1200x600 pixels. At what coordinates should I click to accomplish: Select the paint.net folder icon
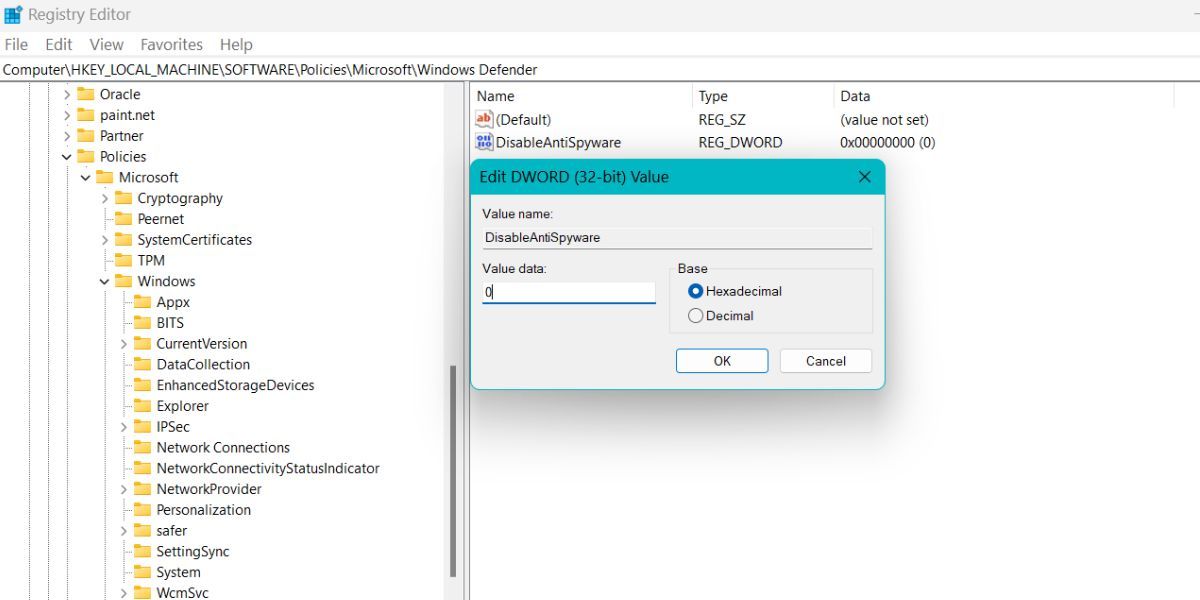point(86,114)
